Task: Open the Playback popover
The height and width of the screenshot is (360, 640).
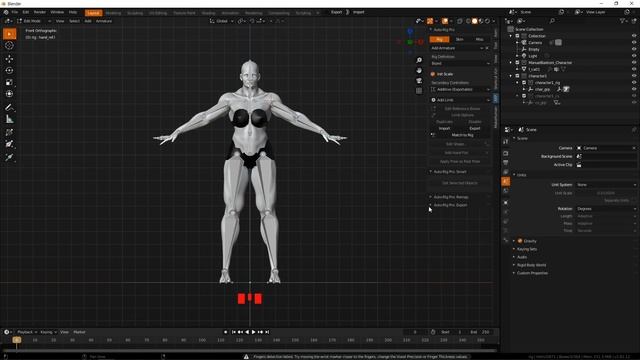Action: tap(27, 332)
